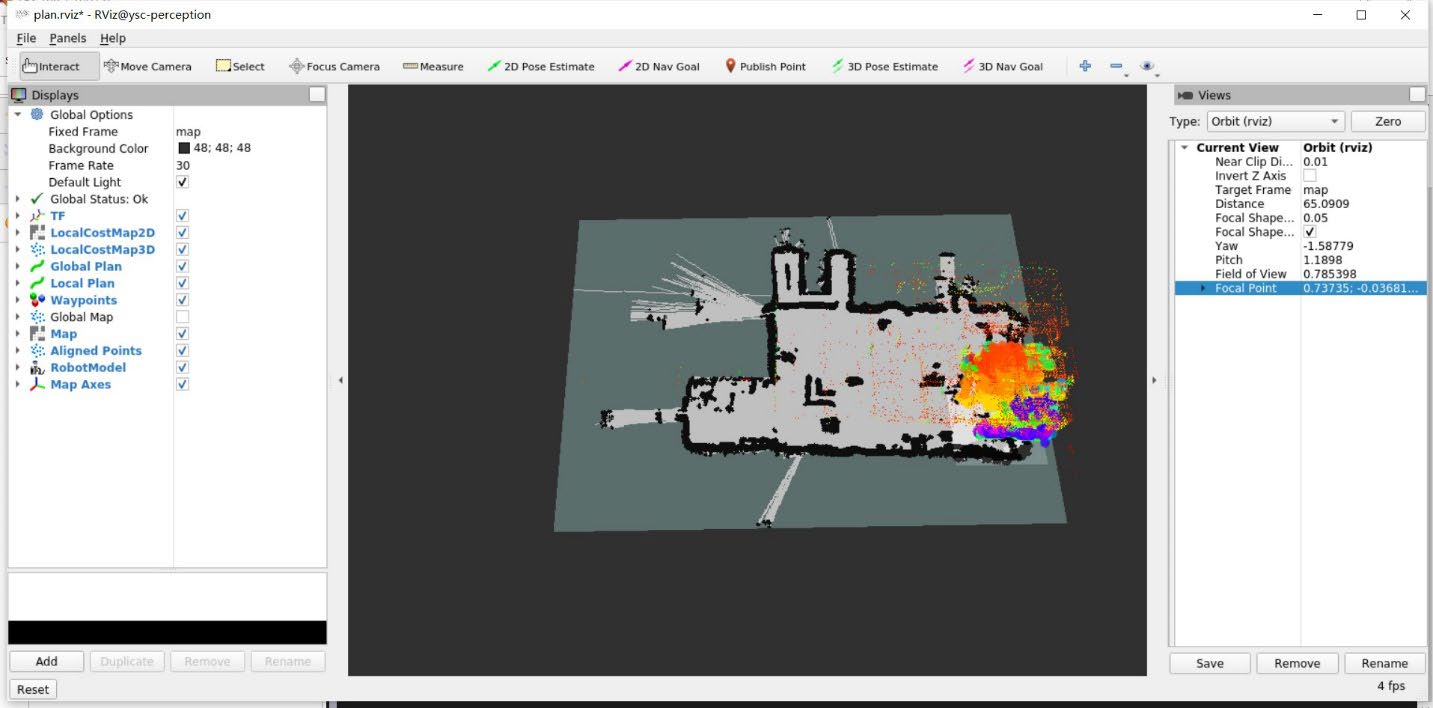Image resolution: width=1433 pixels, height=708 pixels.
Task: Collapse the Views panel with right arrow
Action: click(1154, 380)
